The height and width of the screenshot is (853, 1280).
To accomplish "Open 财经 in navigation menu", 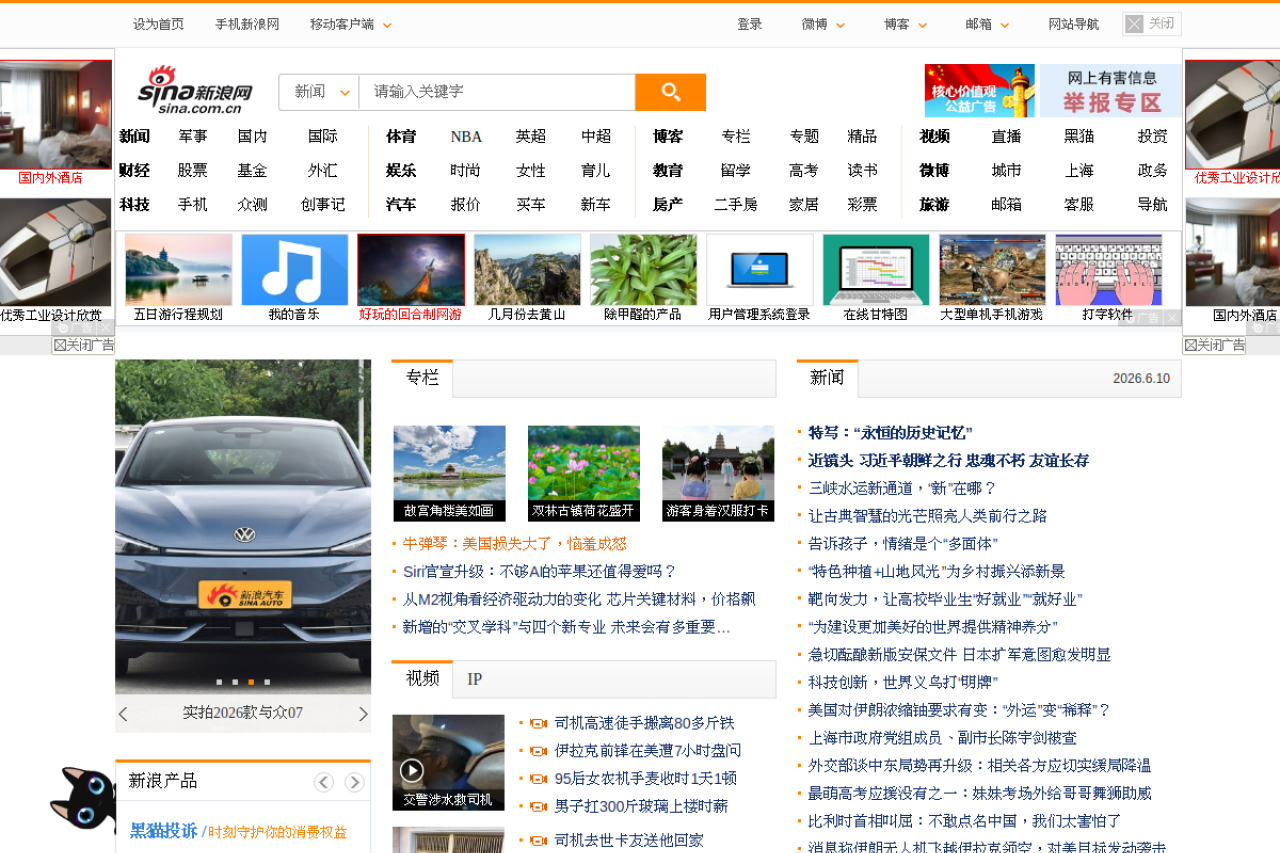I will [x=134, y=171].
